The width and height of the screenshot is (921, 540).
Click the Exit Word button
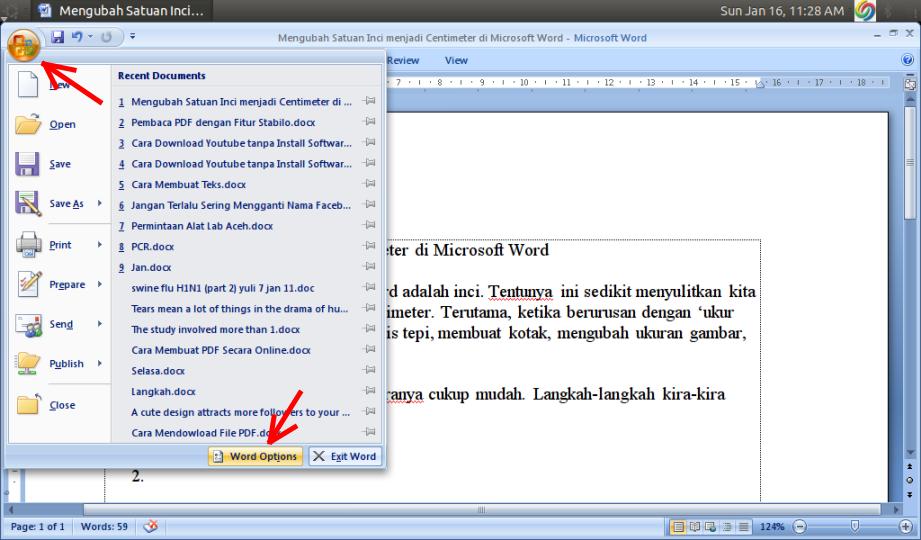click(345, 456)
